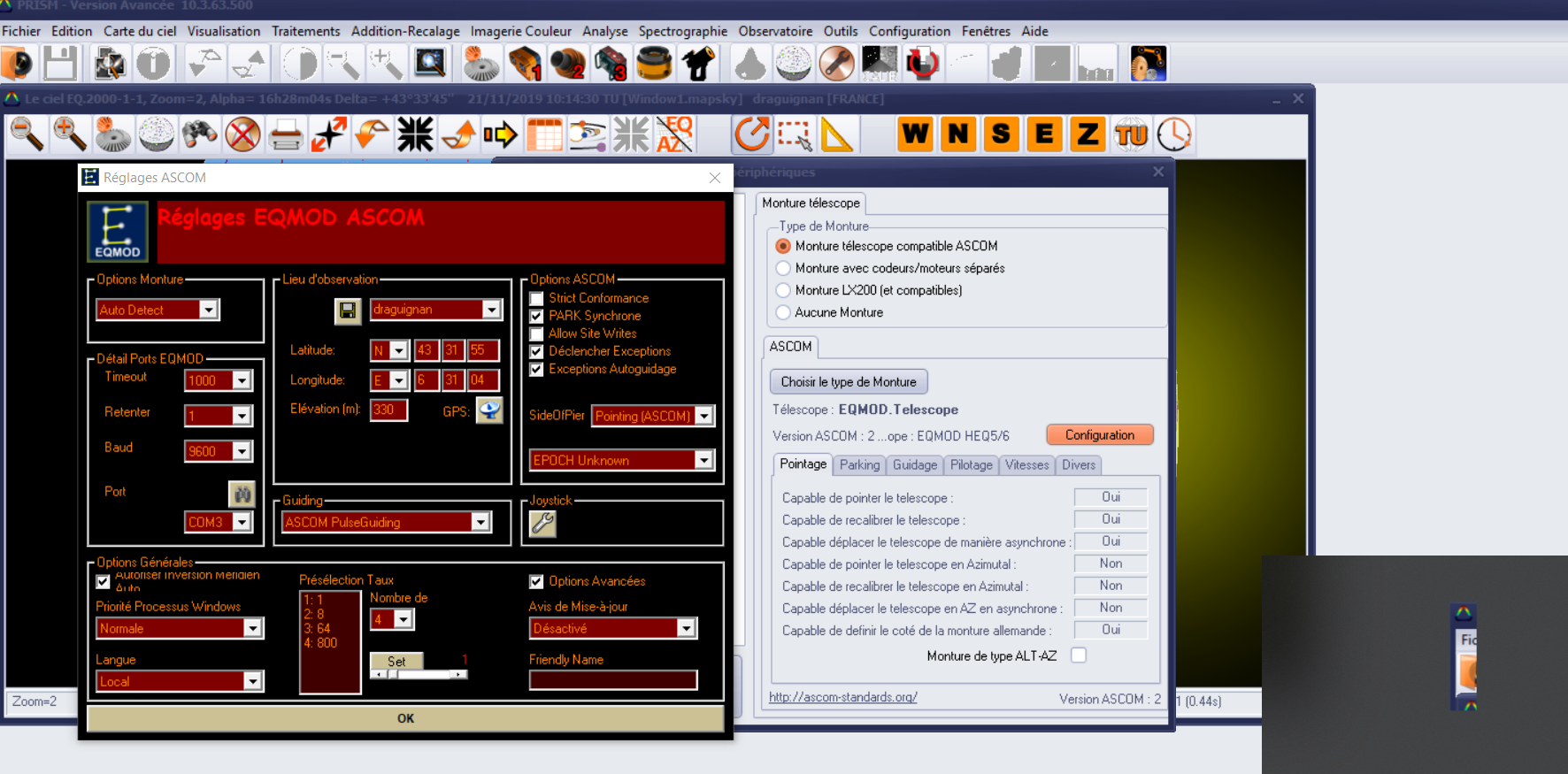Click the TU universal time icon
1568x774 pixels.
click(x=1130, y=134)
